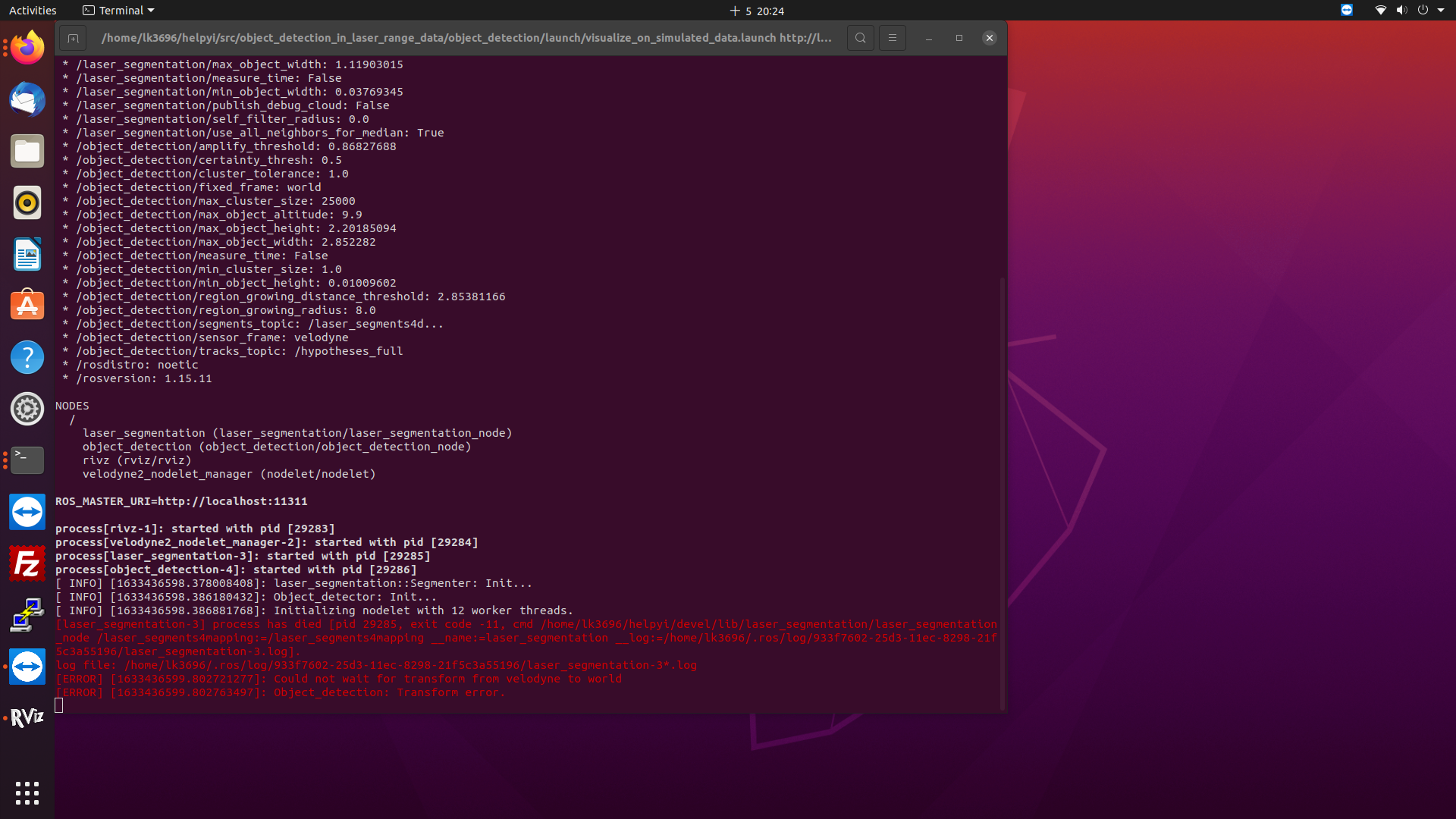Viewport: 1456px width, 819px height.
Task: Open TeamViewer icon directly above FileZilla
Action: [27, 512]
